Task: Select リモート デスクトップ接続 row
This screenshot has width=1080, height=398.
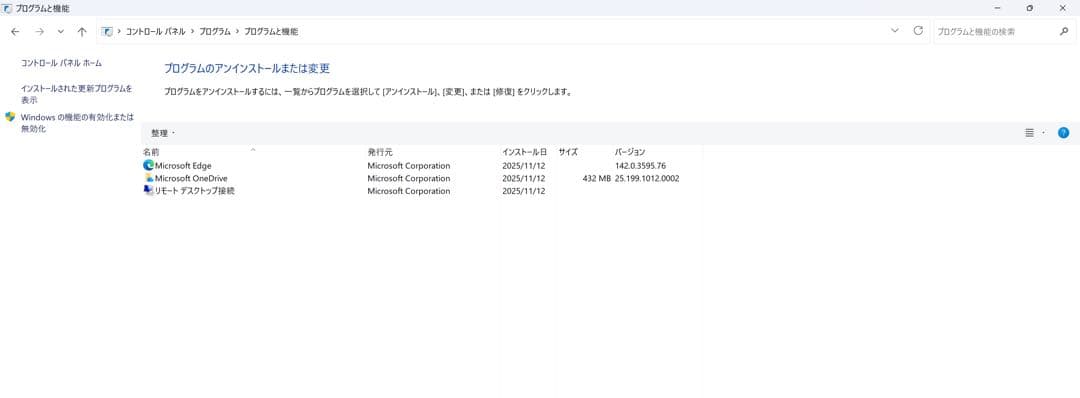Action: click(x=422, y=191)
